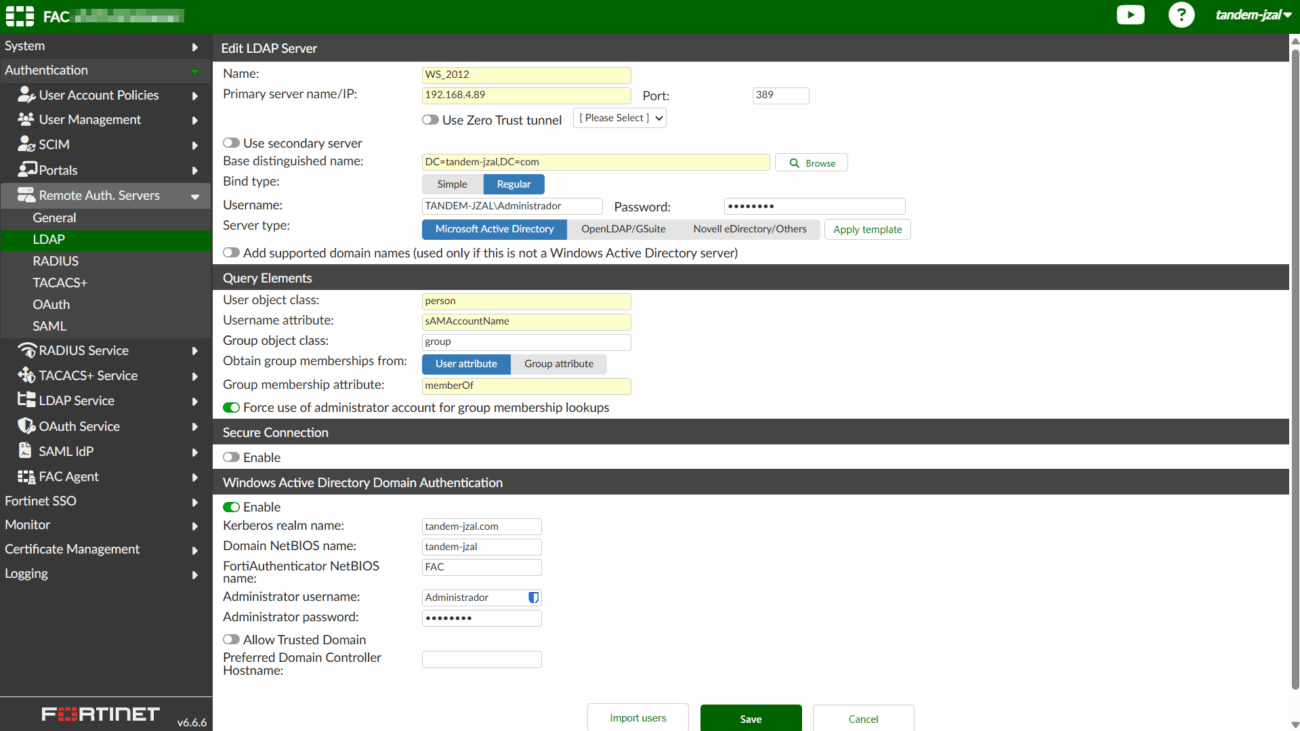Viewport: 1300px width, 731px height.
Task: Click the help question mark icon
Action: click(x=1181, y=16)
